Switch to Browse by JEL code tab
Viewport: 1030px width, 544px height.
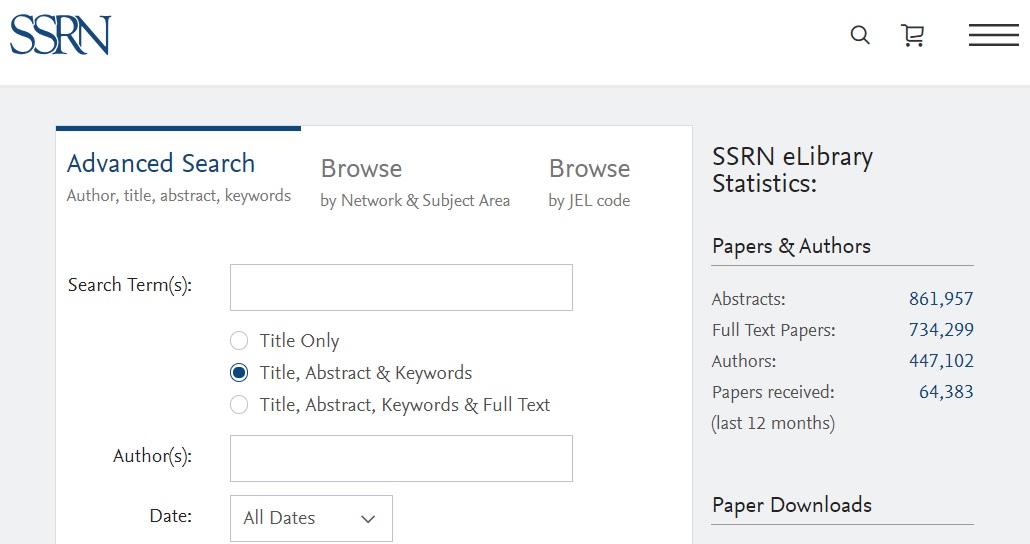tap(589, 183)
